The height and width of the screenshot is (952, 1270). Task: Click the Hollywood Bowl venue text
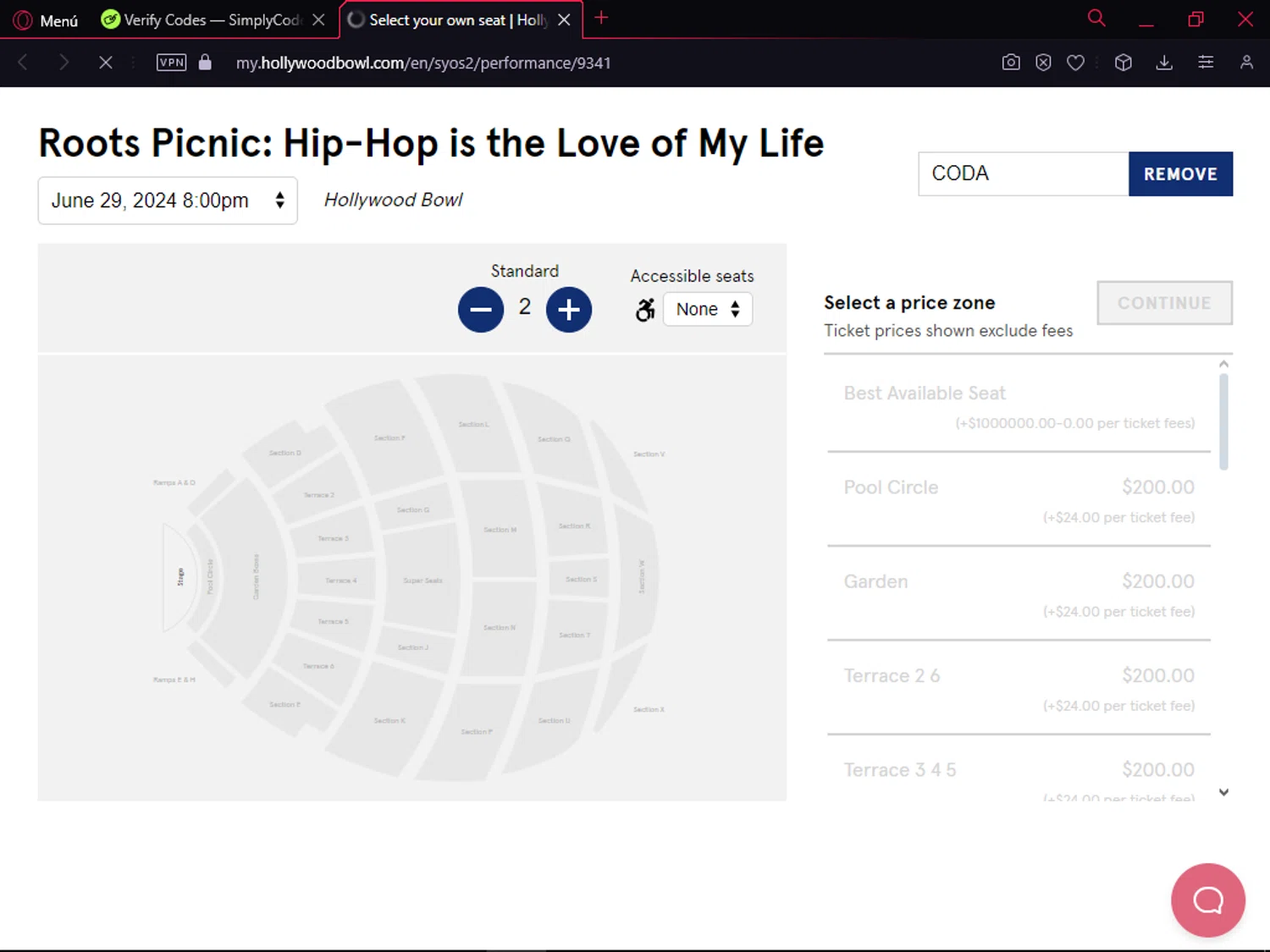pos(394,200)
